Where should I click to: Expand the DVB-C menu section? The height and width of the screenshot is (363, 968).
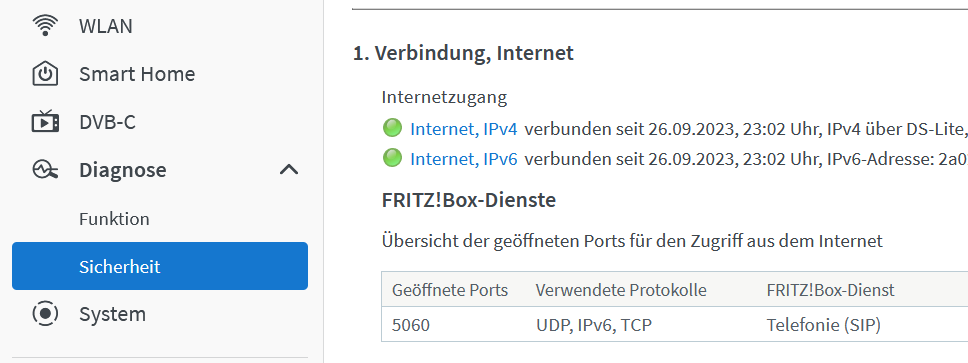160,122
